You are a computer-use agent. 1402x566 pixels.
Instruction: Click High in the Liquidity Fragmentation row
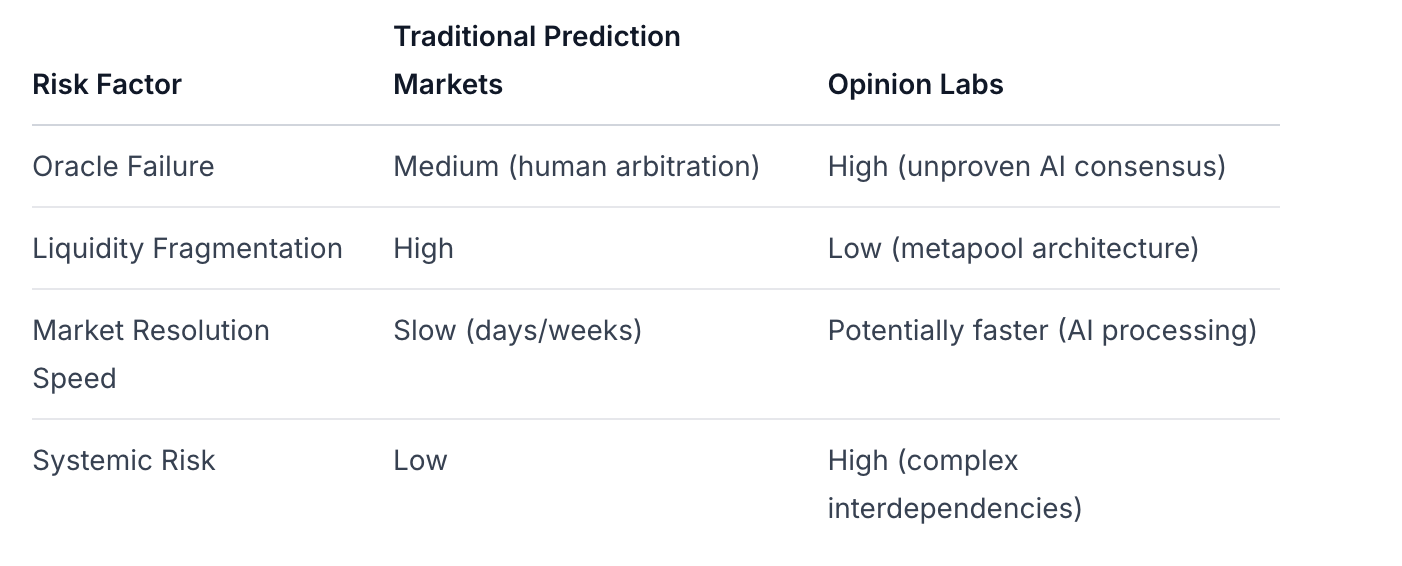coord(423,248)
